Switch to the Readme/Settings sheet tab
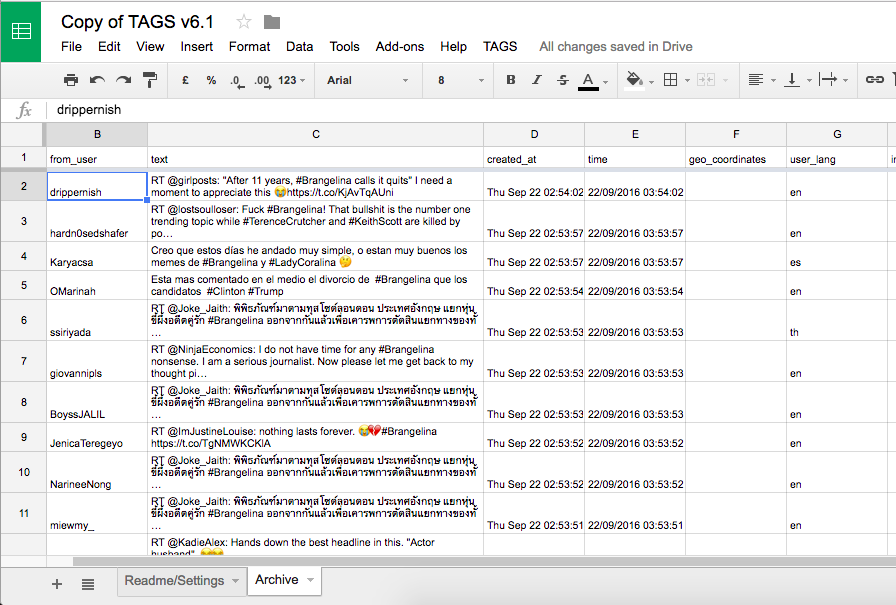This screenshot has height=605, width=896. pos(174,581)
